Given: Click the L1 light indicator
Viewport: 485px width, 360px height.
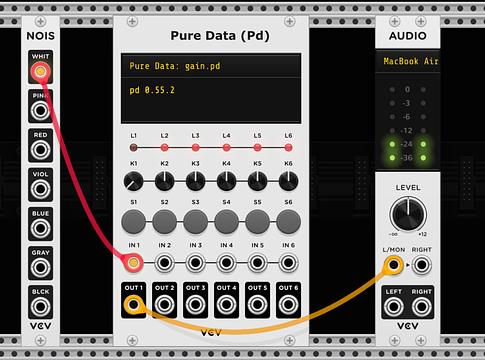Looking at the screenshot, I should click(133, 147).
